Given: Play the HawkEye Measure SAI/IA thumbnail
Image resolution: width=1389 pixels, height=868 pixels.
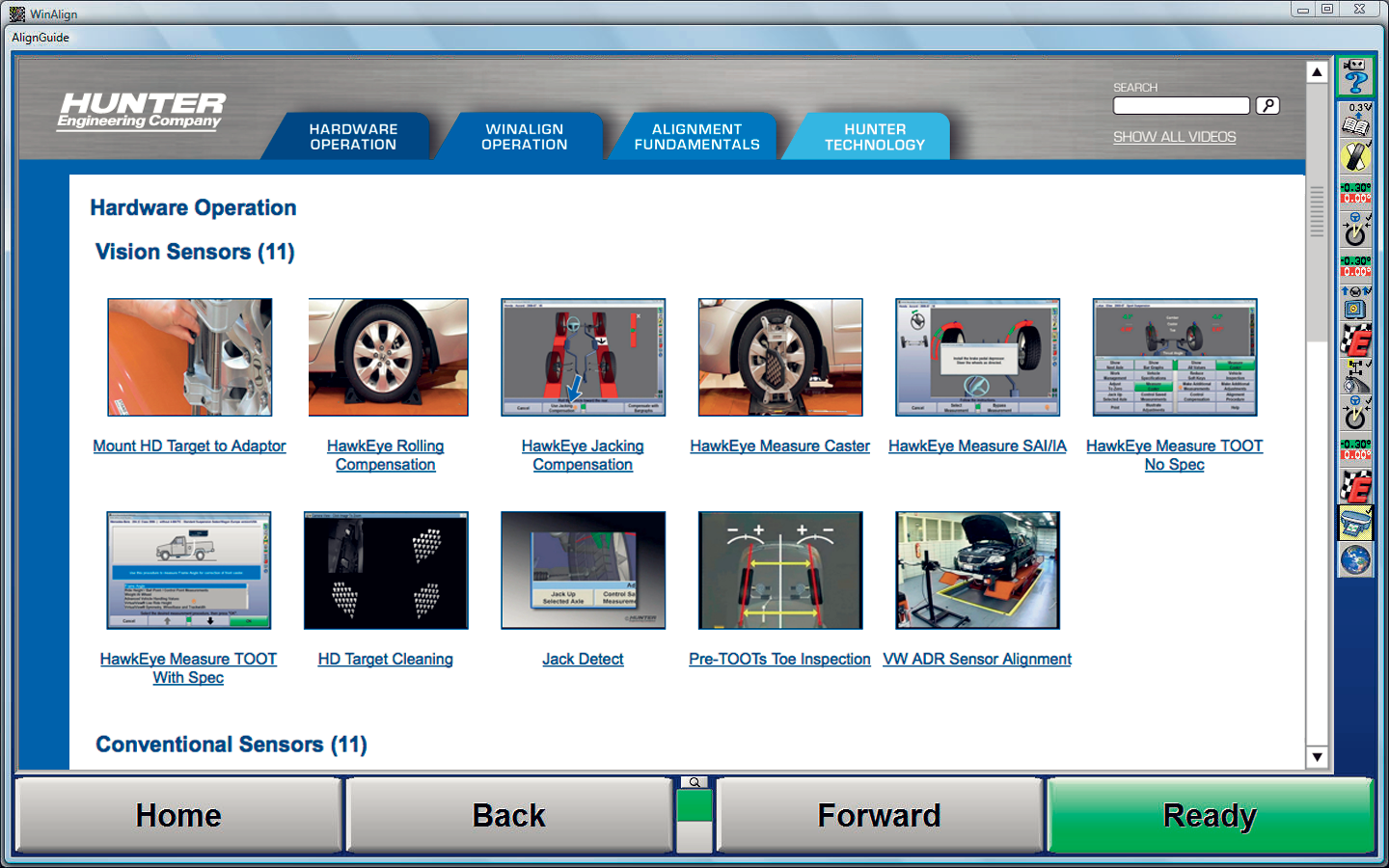Looking at the screenshot, I should (977, 357).
